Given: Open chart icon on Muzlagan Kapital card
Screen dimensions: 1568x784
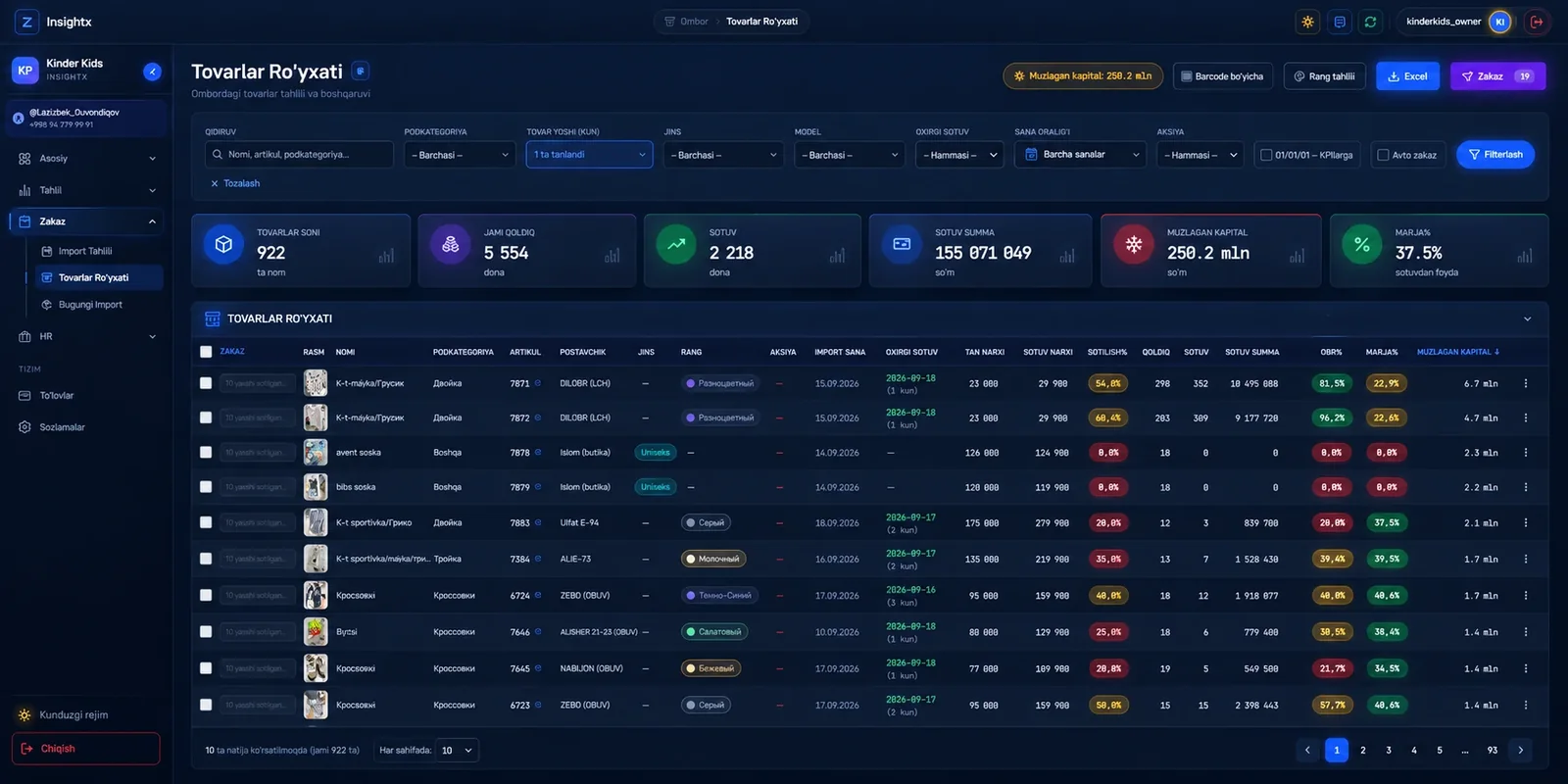Looking at the screenshot, I should click(1297, 256).
